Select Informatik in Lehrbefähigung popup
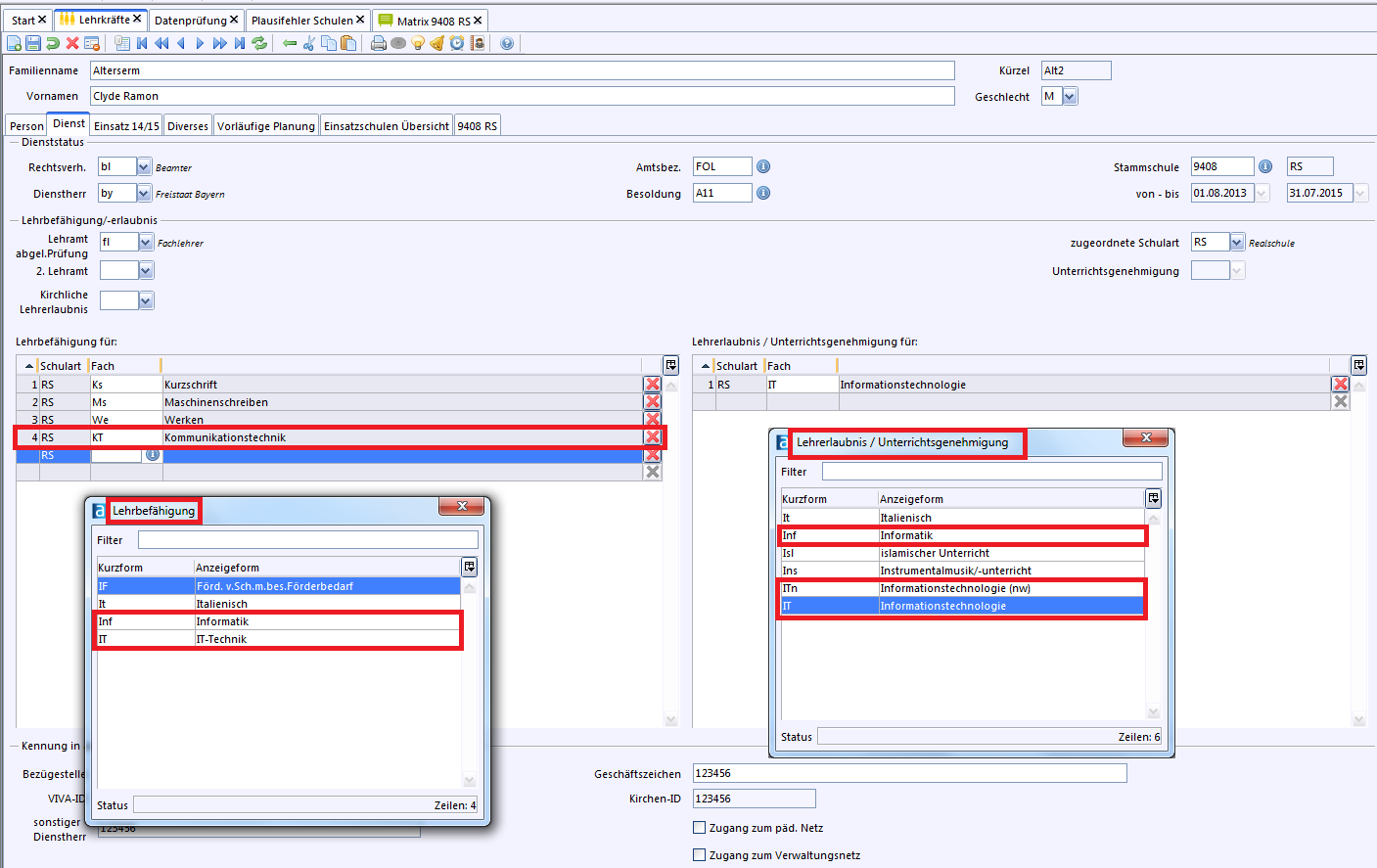This screenshot has width=1377, height=868. (x=278, y=621)
